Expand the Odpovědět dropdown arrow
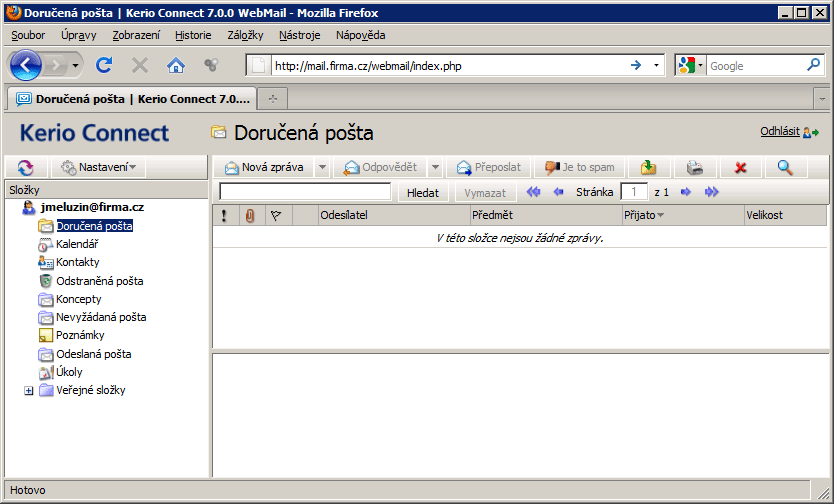The image size is (834, 504). [x=435, y=167]
